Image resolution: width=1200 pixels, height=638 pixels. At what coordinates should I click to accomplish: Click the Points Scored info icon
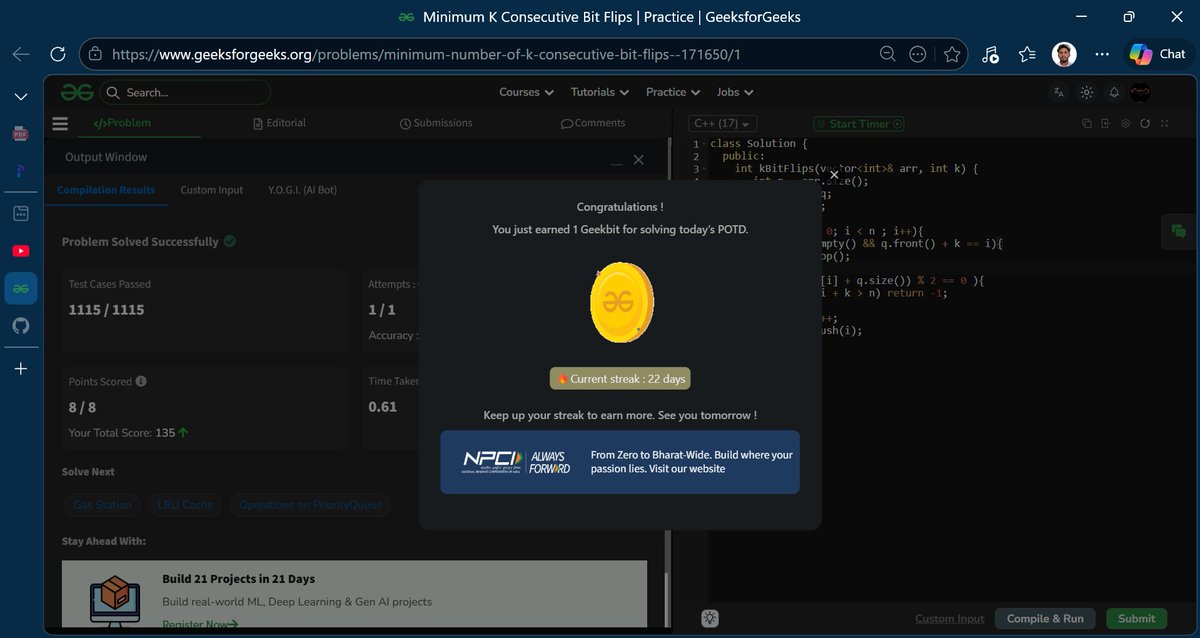pyautogui.click(x=141, y=381)
